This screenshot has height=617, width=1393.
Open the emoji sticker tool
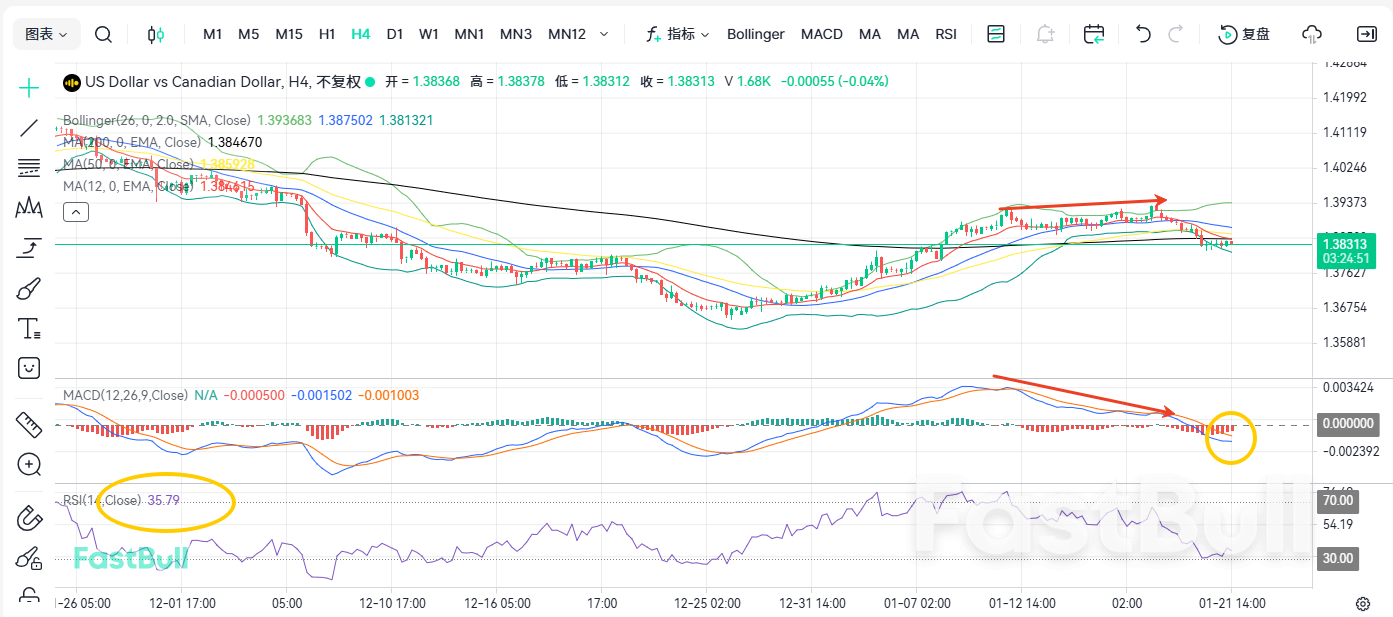(x=28, y=368)
